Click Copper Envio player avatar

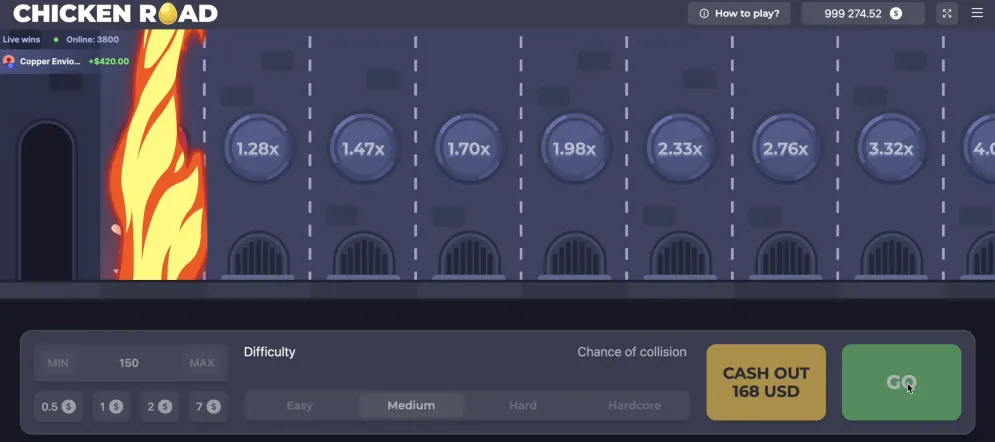click(9, 62)
